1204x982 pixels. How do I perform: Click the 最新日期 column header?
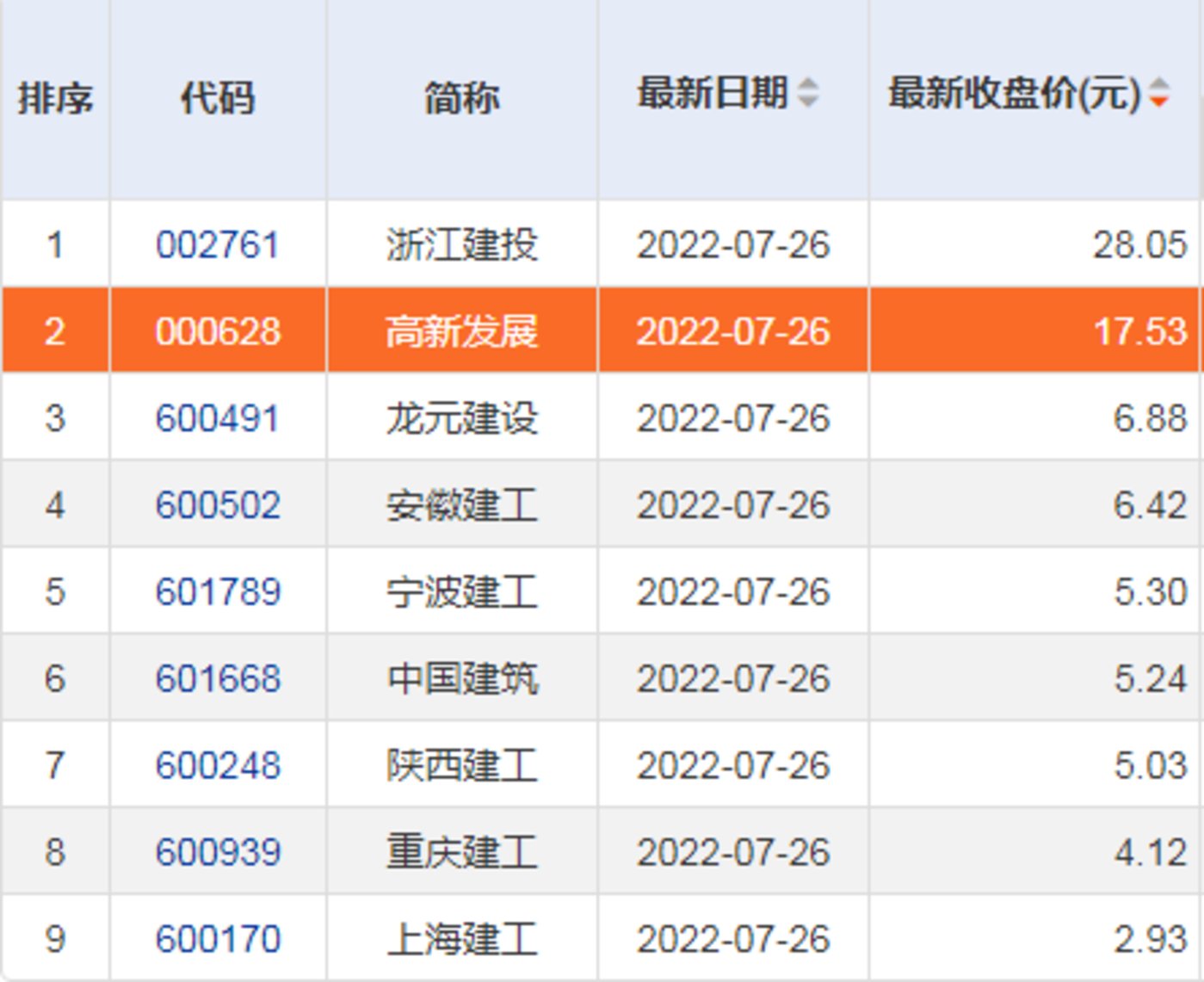pos(713,93)
